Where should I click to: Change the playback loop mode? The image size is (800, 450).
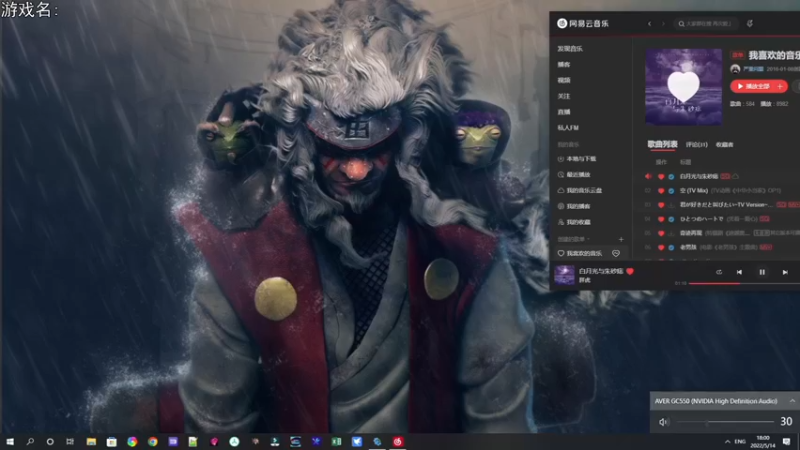[x=719, y=272]
